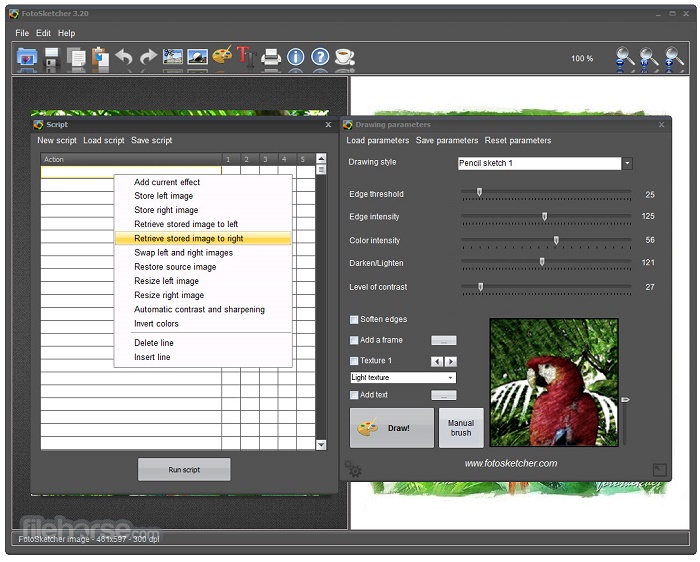Click the blue info icon
Image resolution: width=700 pixels, height=562 pixels.
296,57
